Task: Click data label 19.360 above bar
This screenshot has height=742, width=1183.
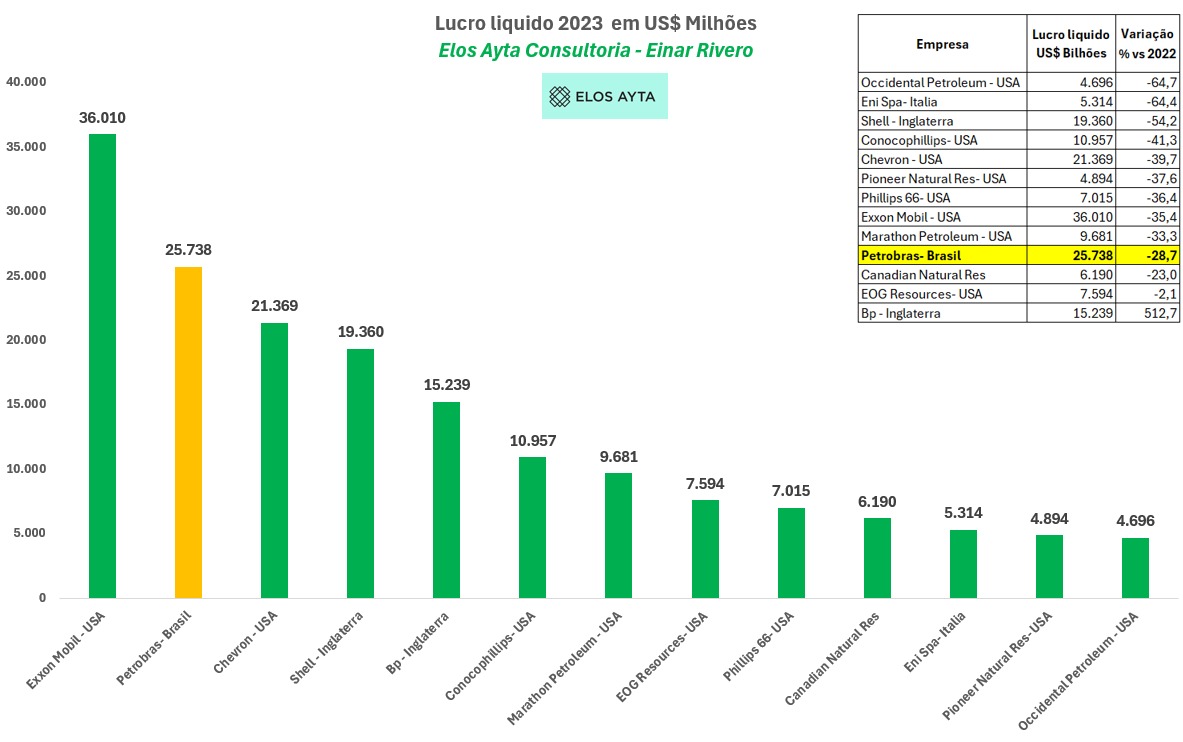Action: pos(361,331)
